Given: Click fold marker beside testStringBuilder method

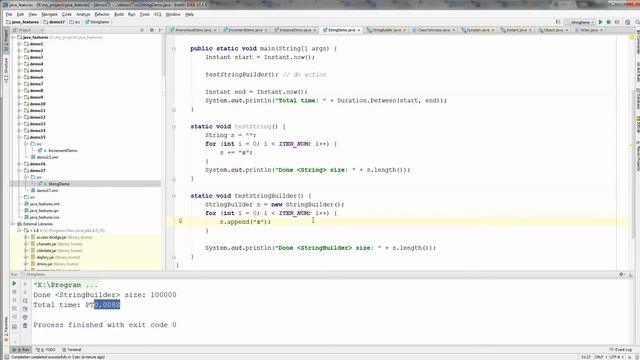Looking at the screenshot, I should 174,196.
